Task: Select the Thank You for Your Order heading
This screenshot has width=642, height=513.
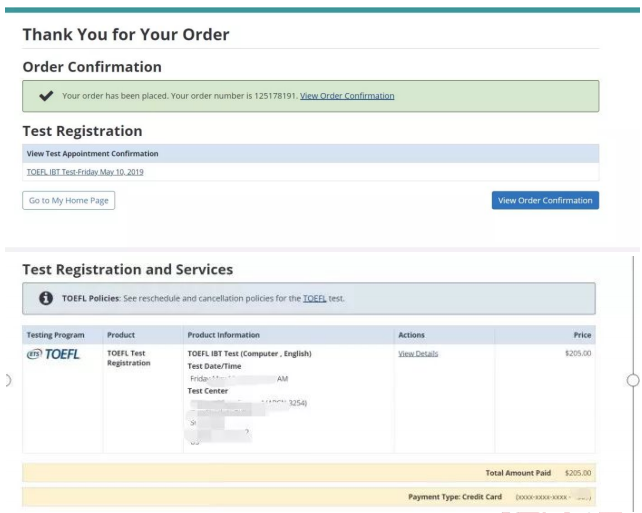Action: coord(126,34)
